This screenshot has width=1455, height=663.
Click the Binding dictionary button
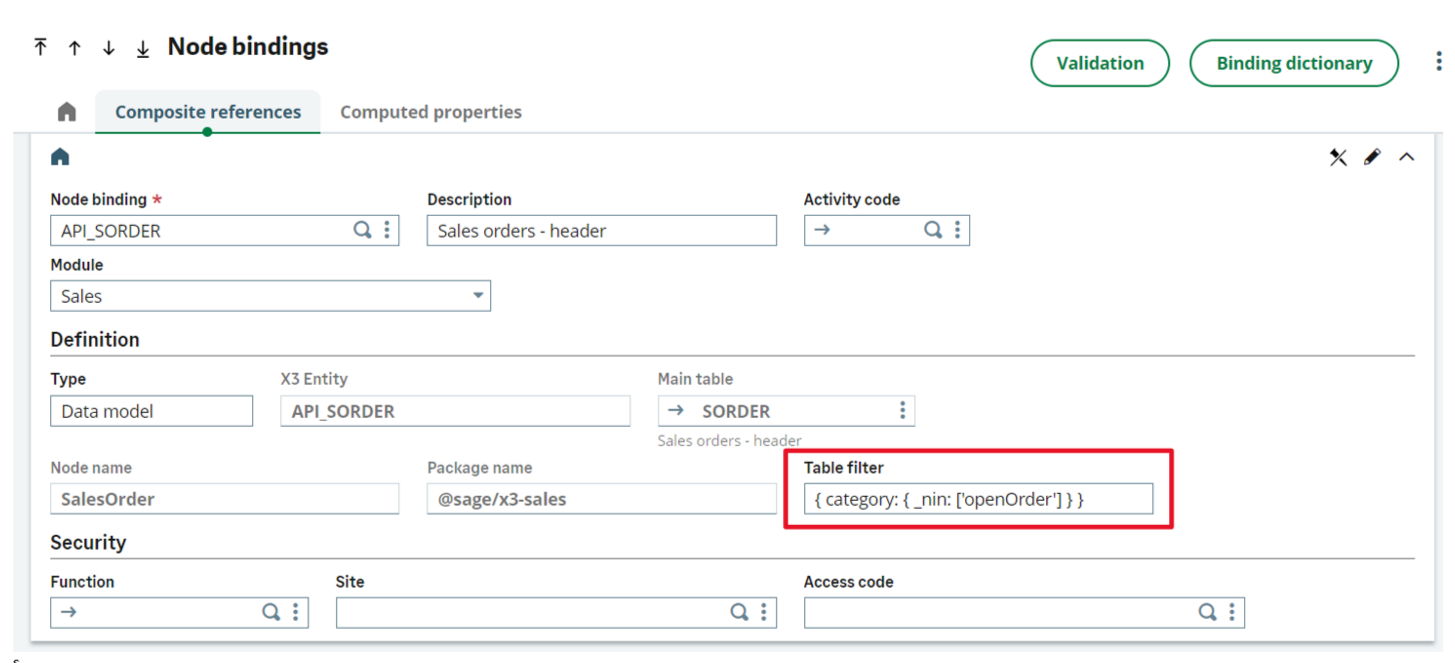click(1294, 63)
